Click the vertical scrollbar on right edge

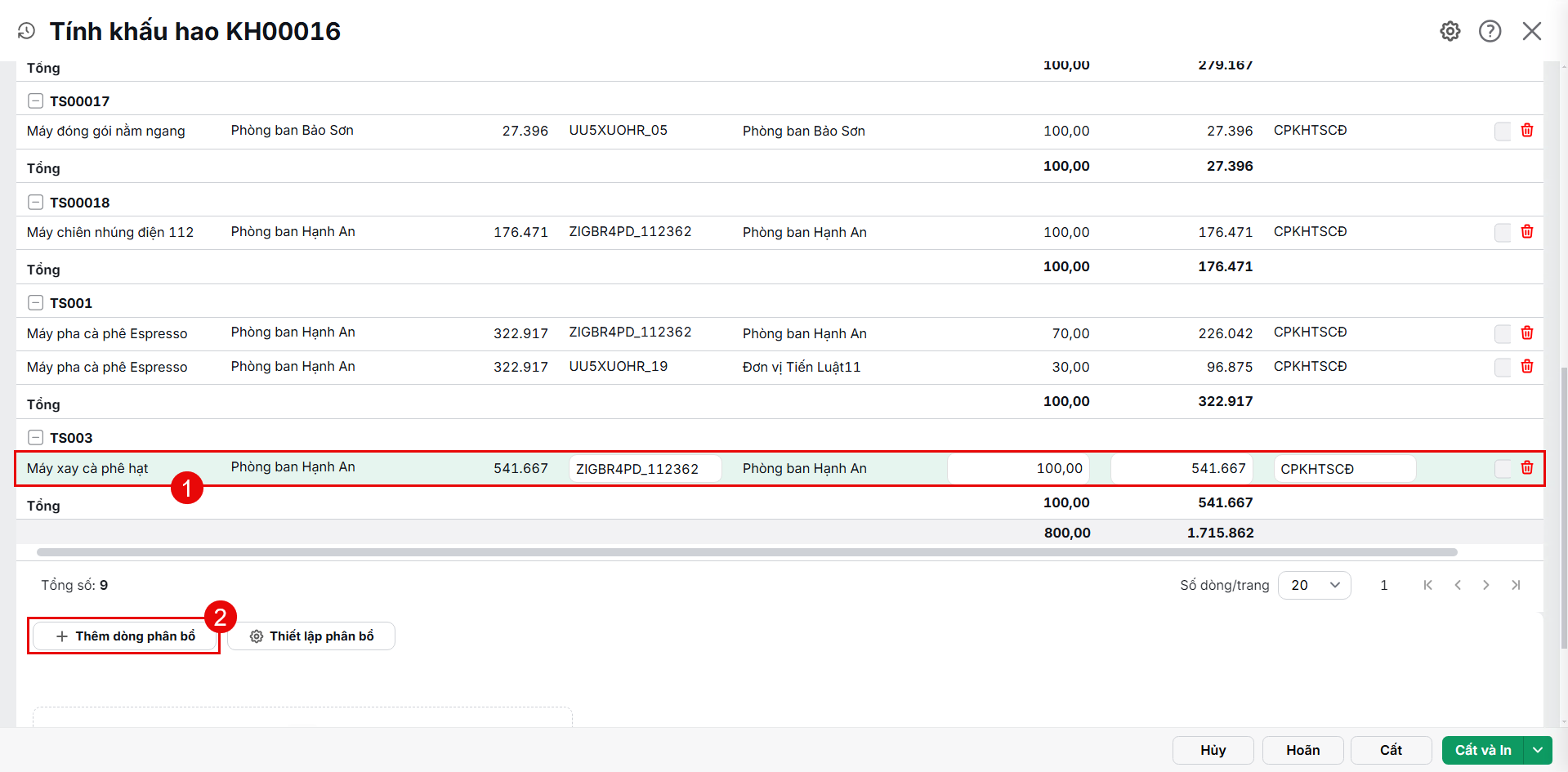pos(1564,506)
